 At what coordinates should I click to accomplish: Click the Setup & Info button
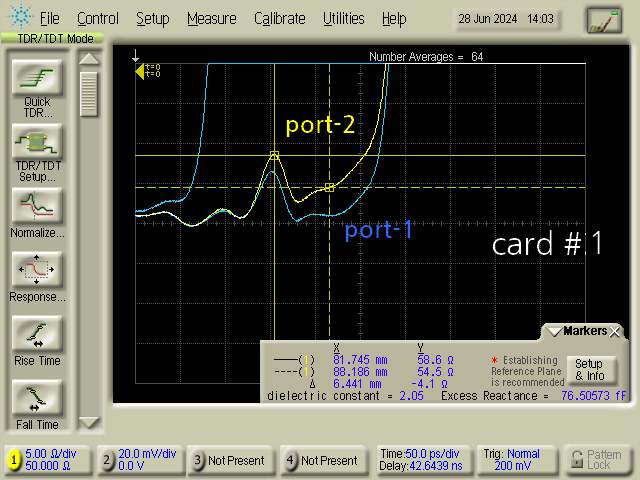pyautogui.click(x=591, y=370)
